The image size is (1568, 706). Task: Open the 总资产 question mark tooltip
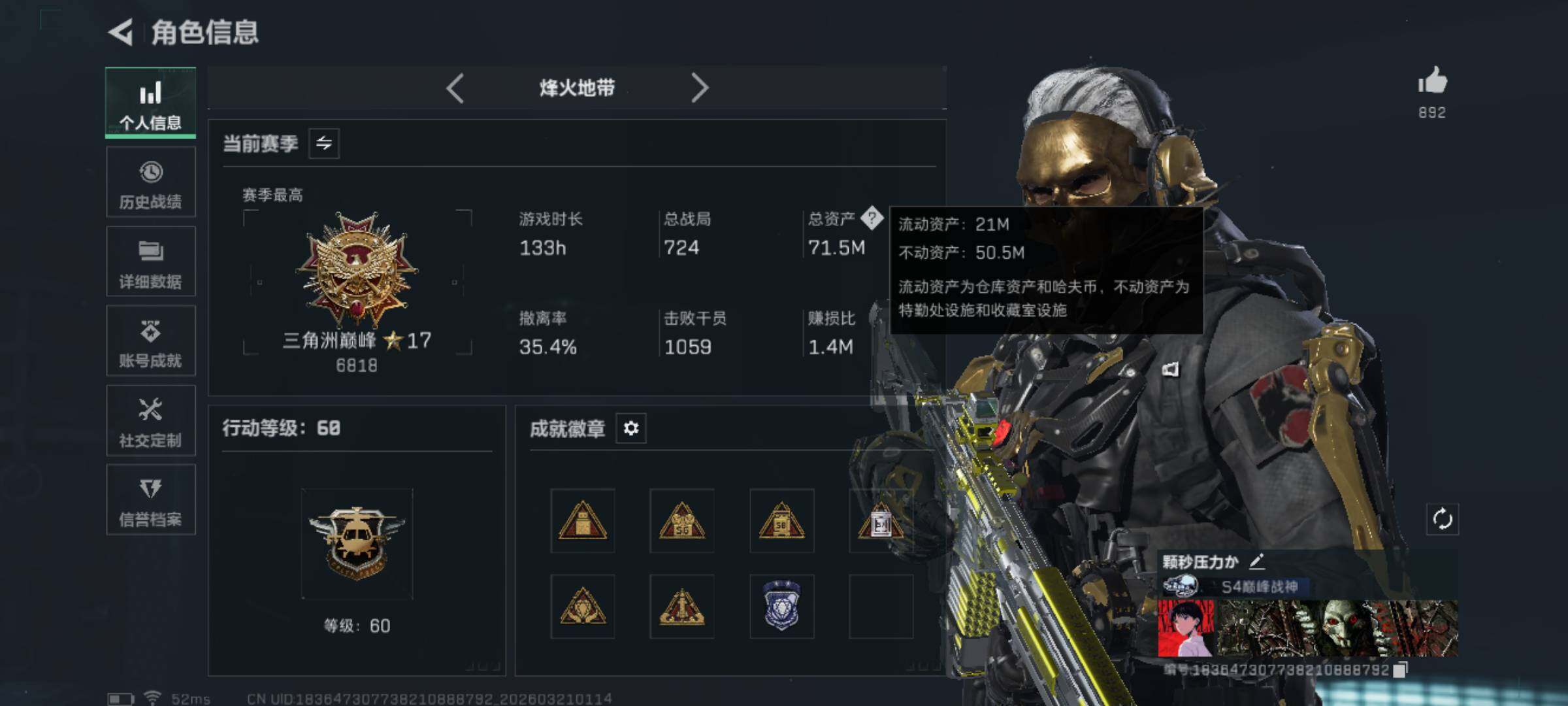[x=872, y=218]
